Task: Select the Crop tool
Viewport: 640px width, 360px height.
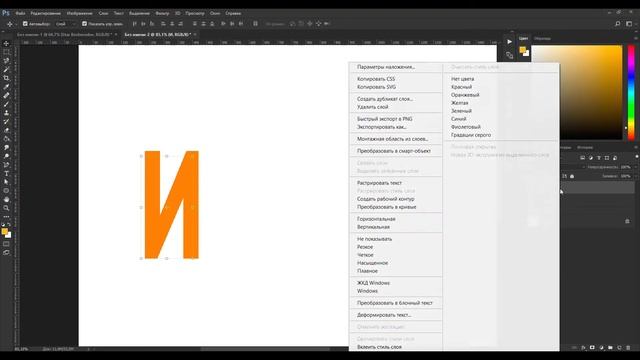Action: 6,78
